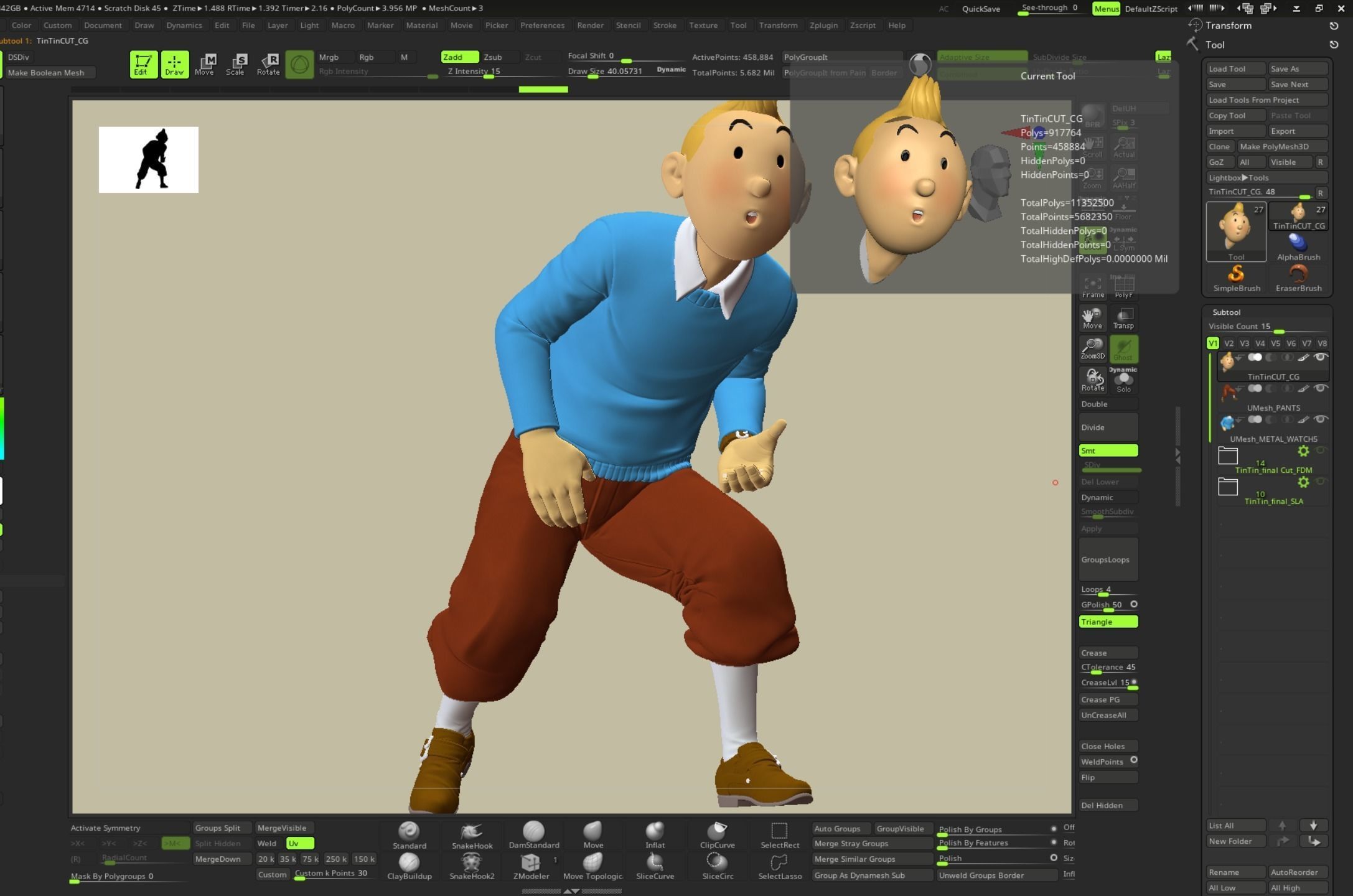Open settings gear for TinTin_final Cut_FDM folder
Viewport: 1353px width, 896px height.
tap(1303, 451)
